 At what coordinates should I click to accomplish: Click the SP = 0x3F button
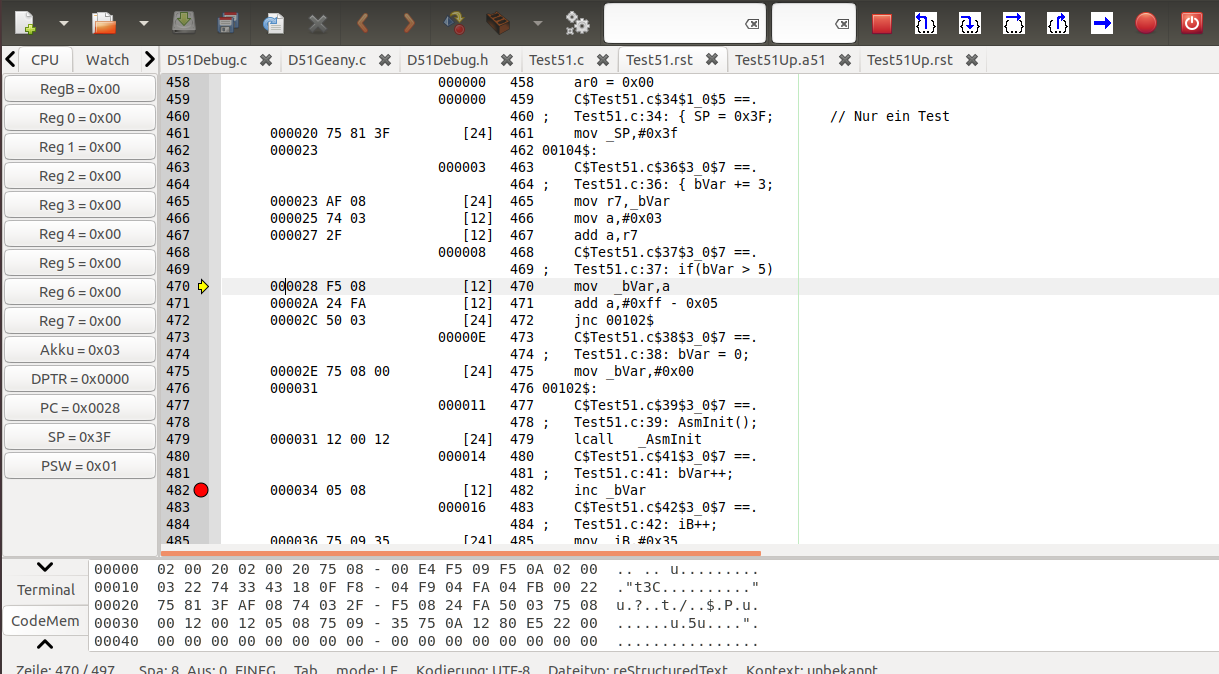(80, 437)
